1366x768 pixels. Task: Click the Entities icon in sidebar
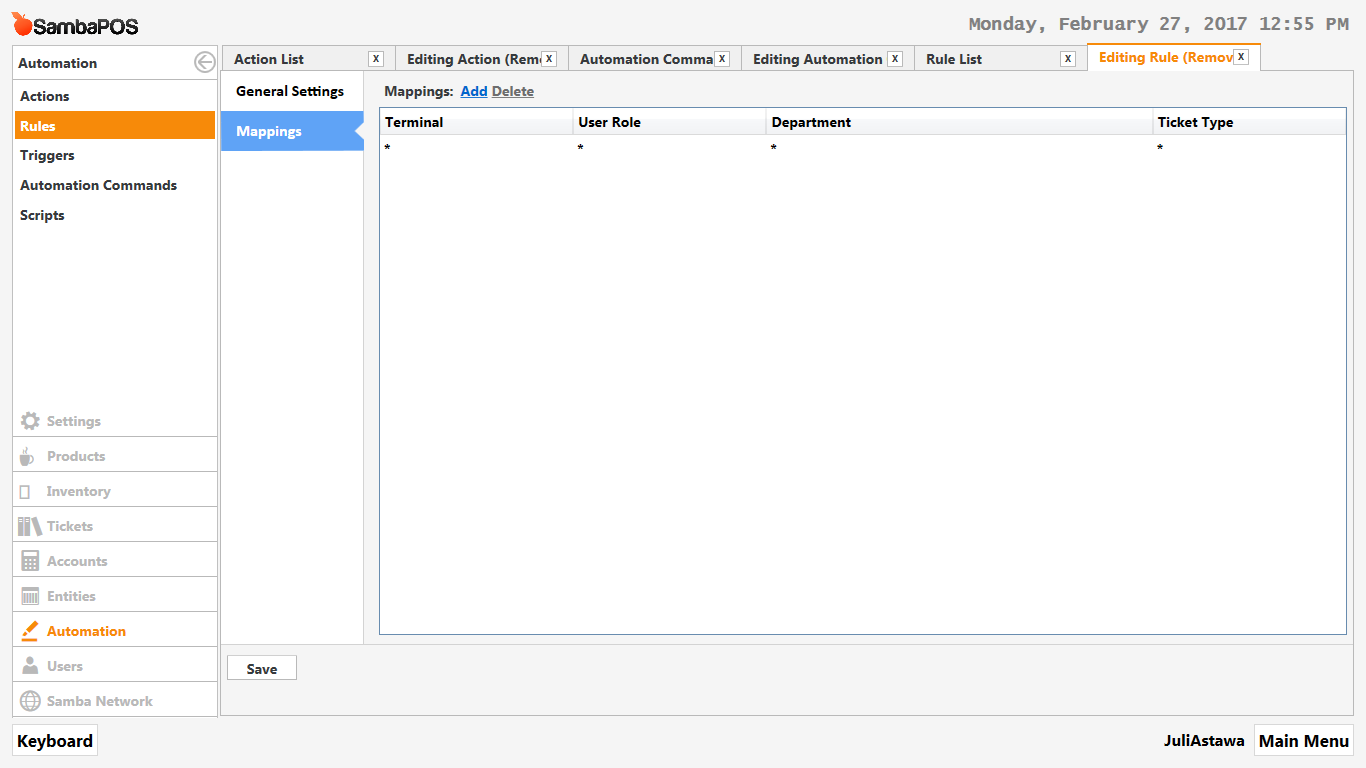click(30, 596)
